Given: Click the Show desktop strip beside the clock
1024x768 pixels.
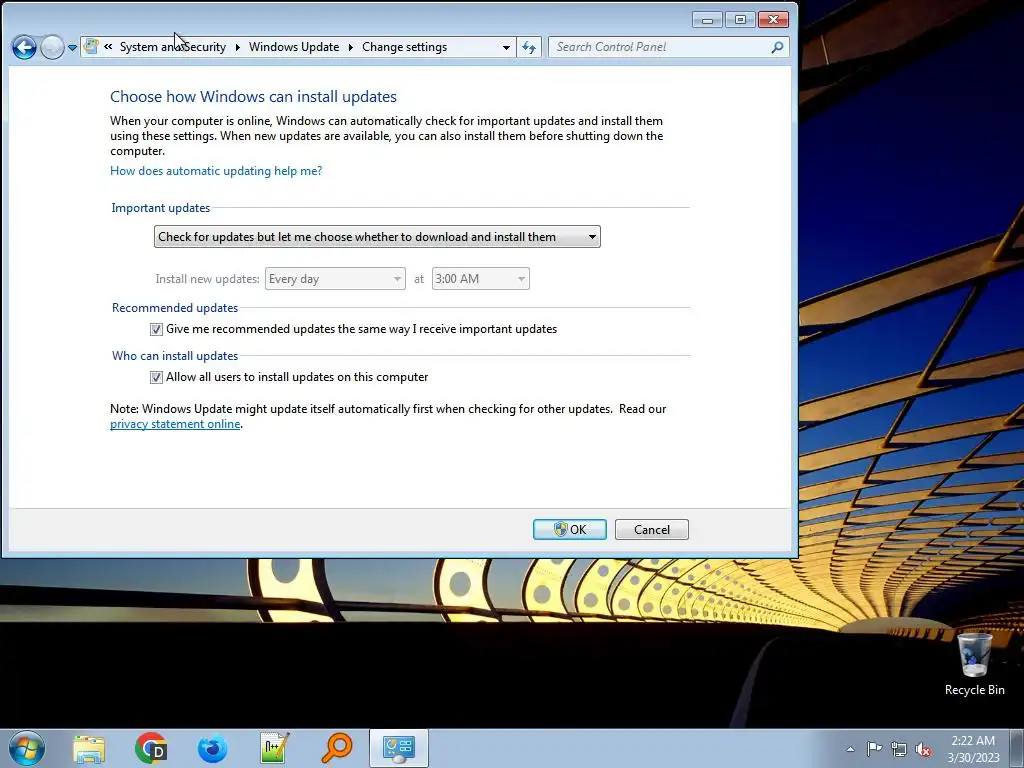Looking at the screenshot, I should 1017,748.
